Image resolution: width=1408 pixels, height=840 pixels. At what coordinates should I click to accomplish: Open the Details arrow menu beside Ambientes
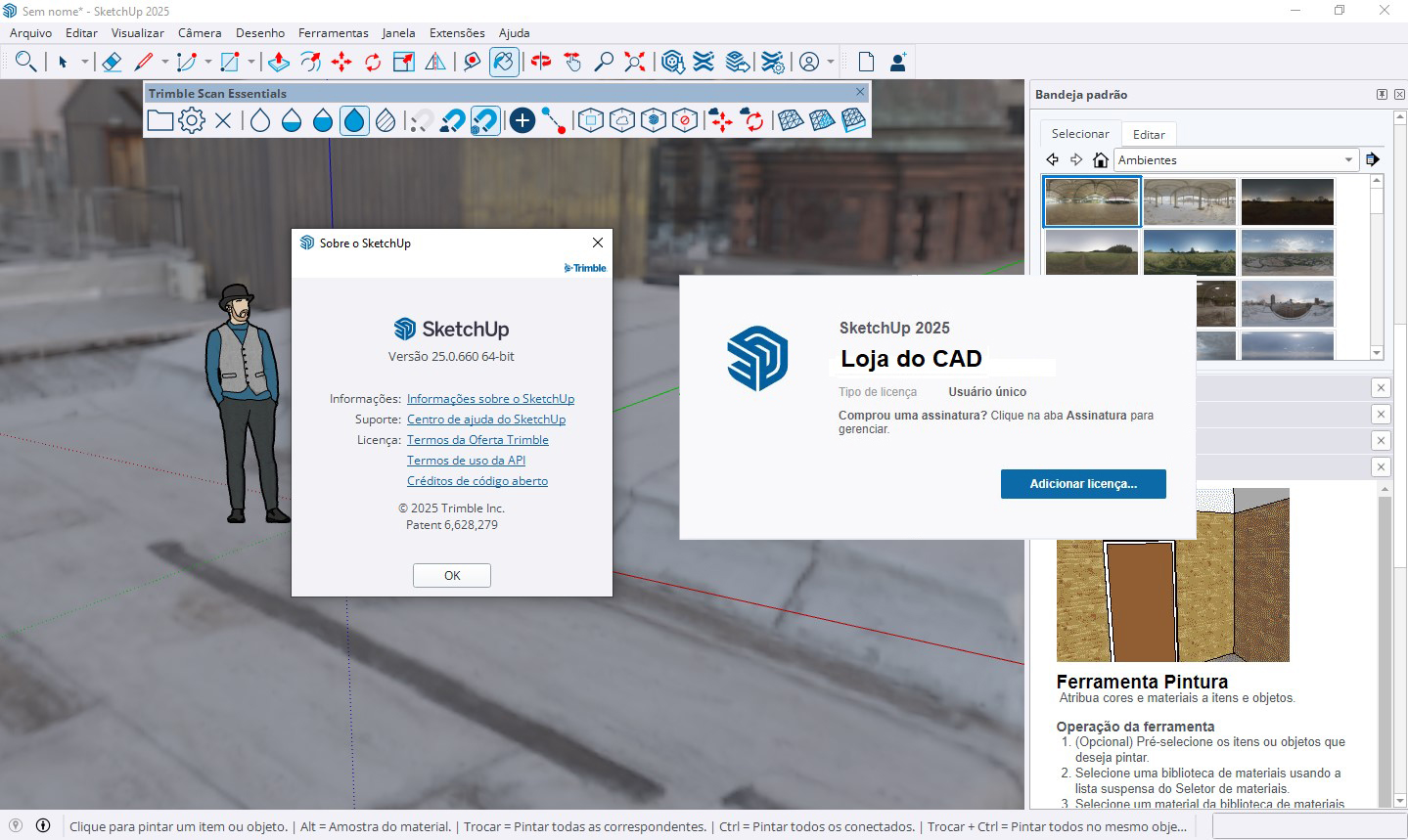[1373, 159]
